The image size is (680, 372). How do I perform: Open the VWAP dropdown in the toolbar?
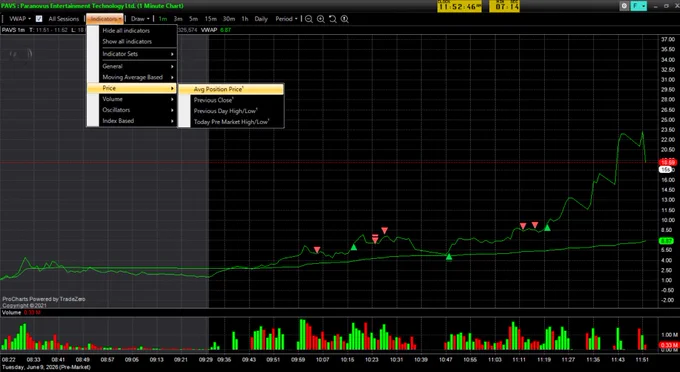tap(20, 19)
